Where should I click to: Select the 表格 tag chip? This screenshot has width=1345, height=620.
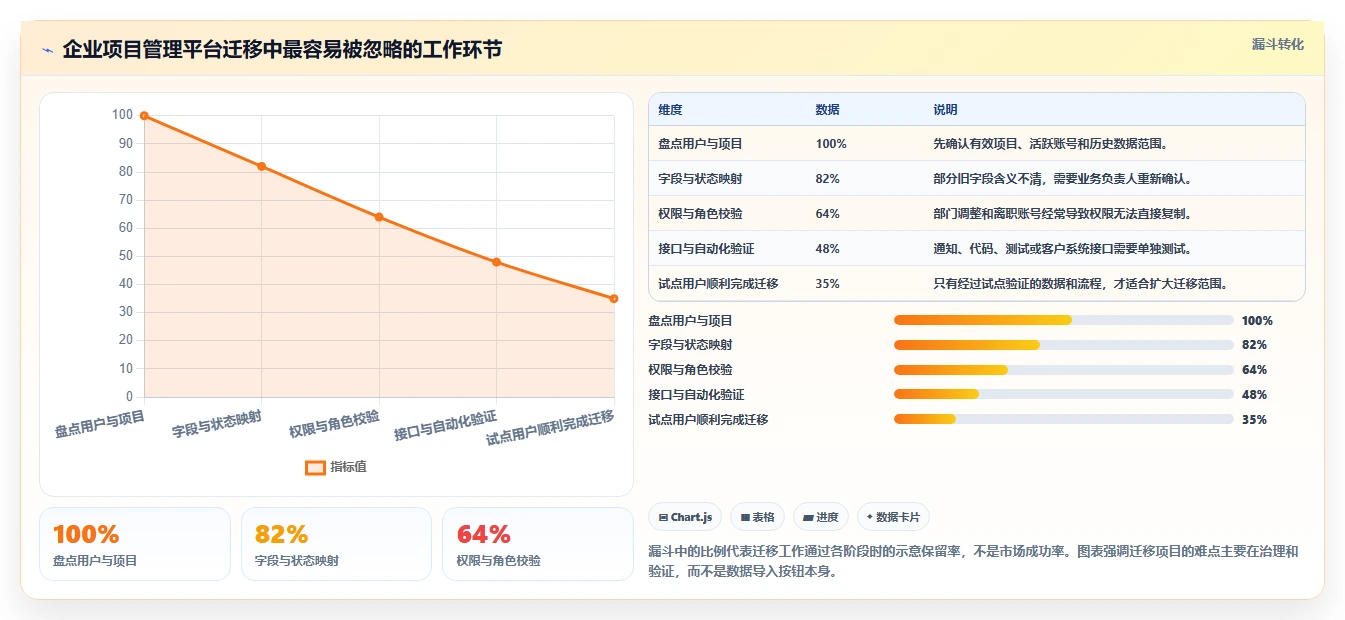pos(758,517)
